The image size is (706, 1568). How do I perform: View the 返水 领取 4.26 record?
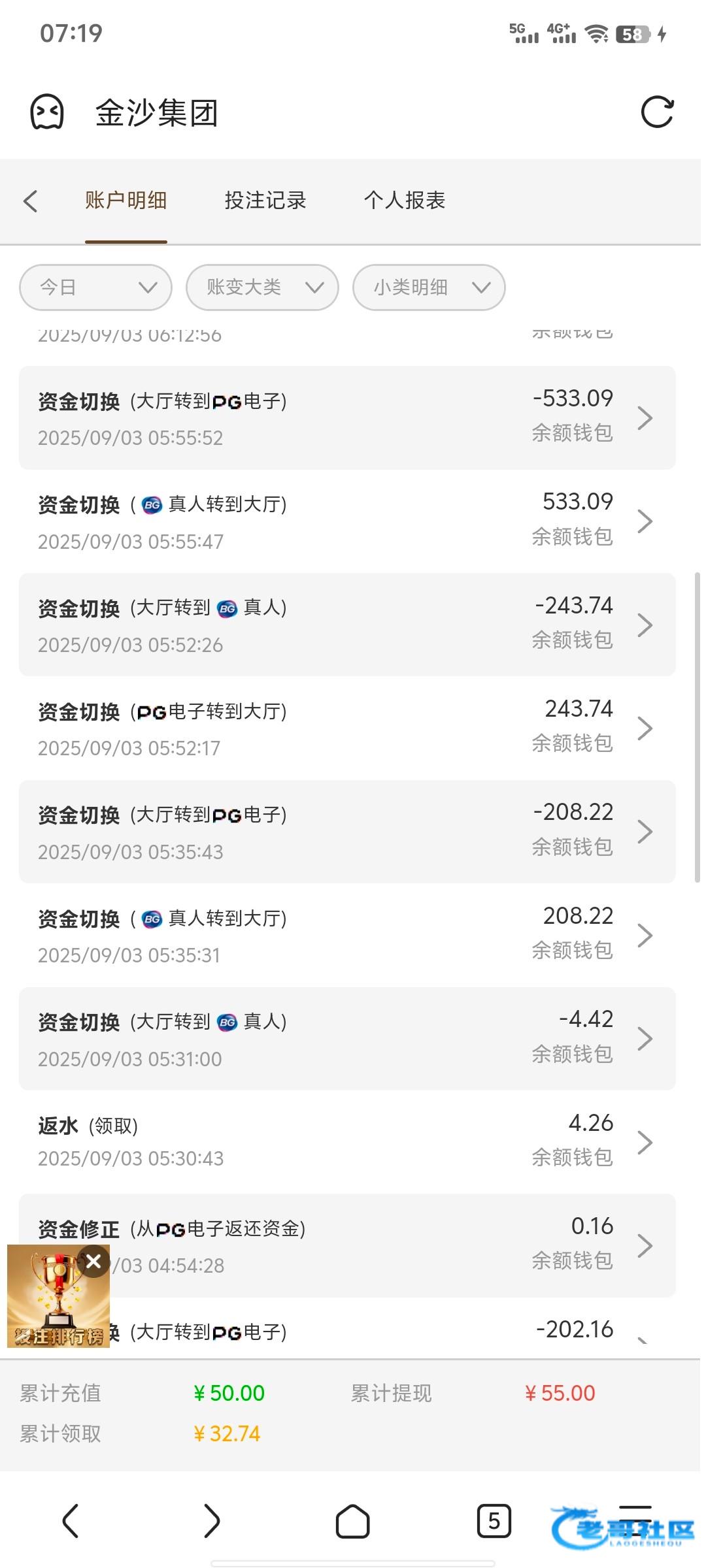tap(347, 1141)
